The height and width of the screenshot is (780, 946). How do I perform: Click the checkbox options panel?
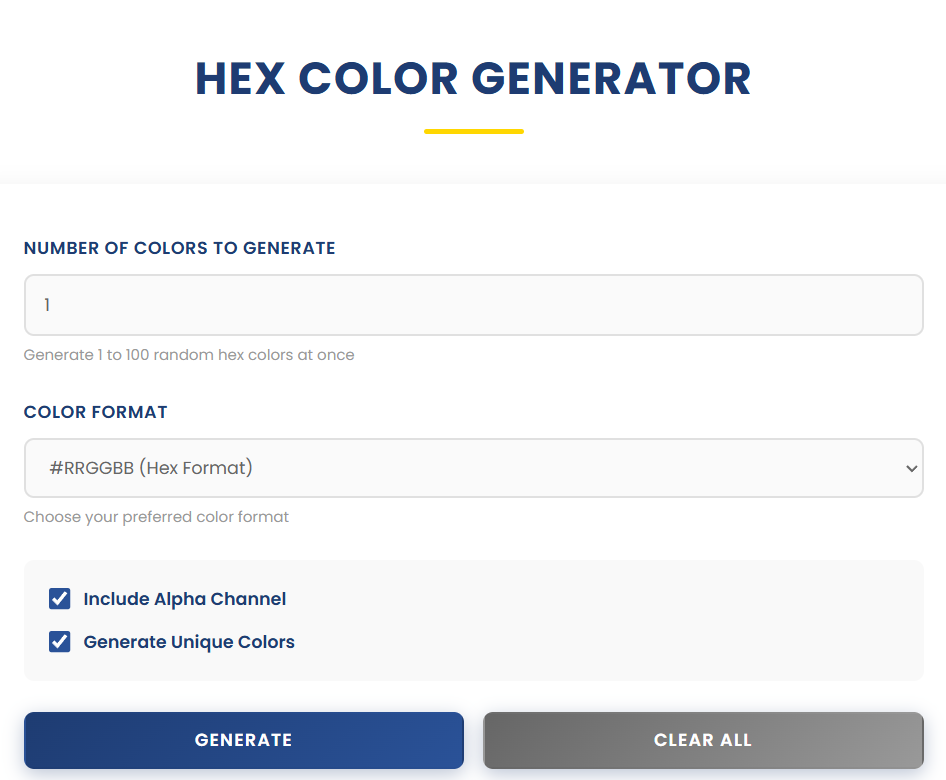[x=473, y=620]
